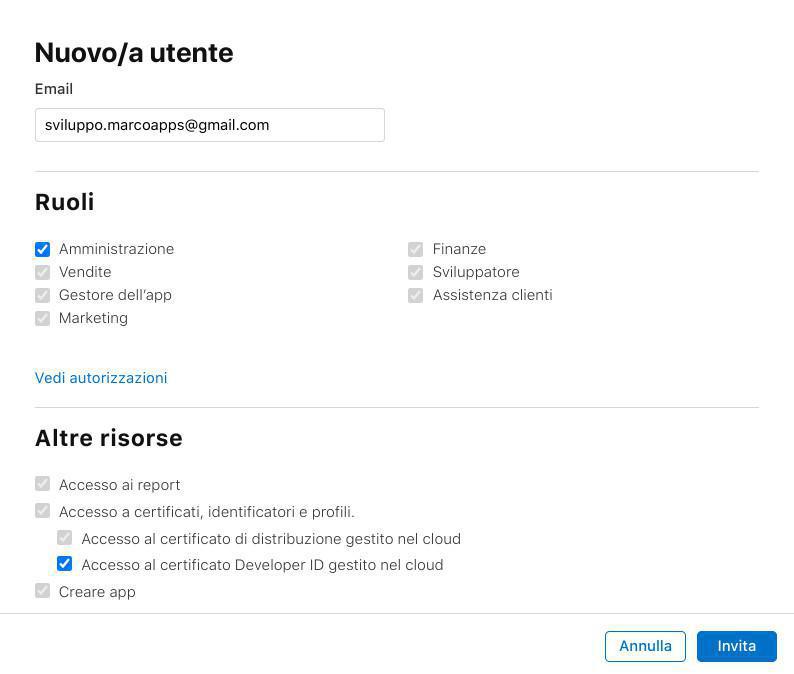Click the Sviluppatore role label text
The height and width of the screenshot is (674, 794).
click(x=476, y=272)
